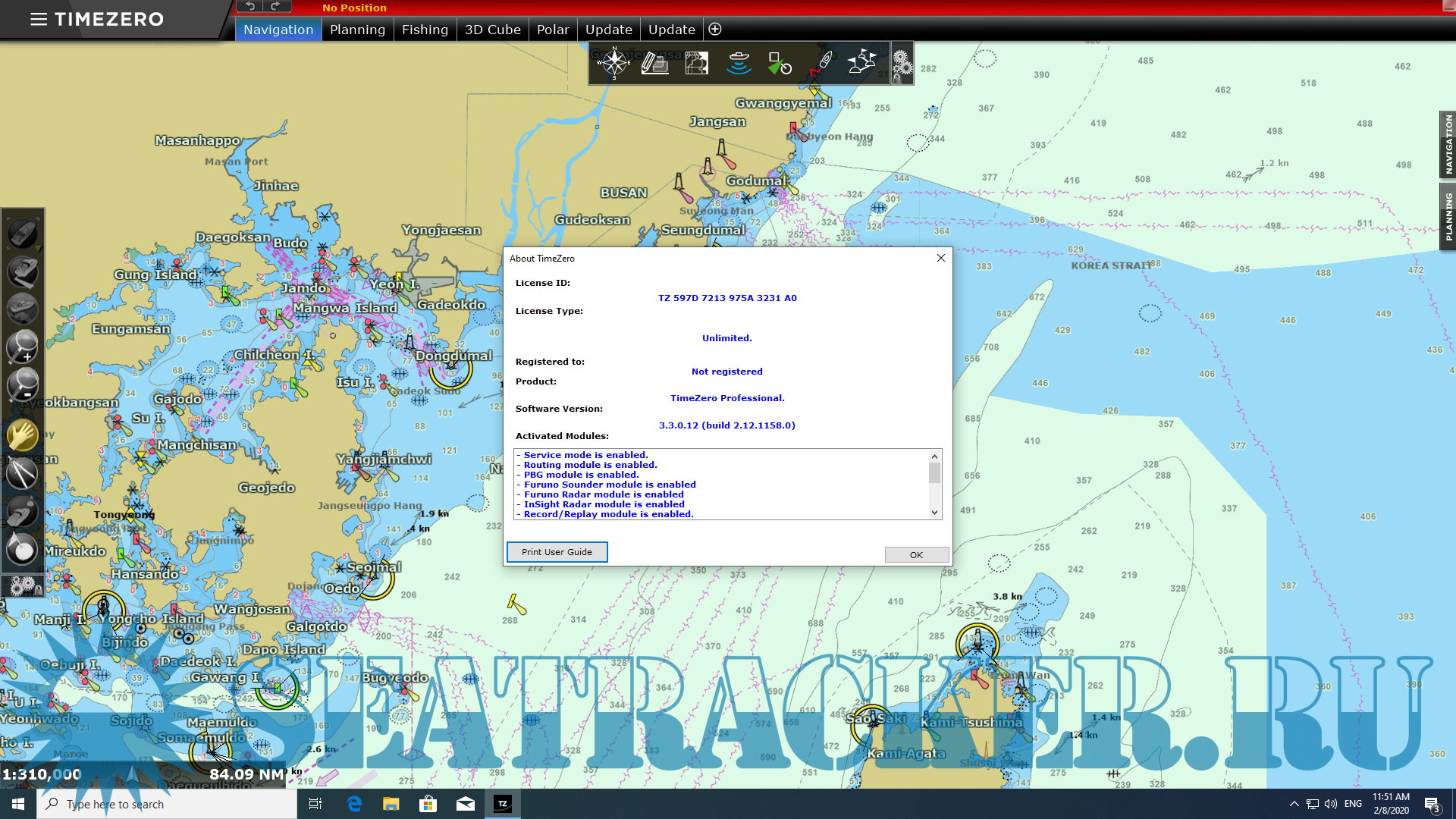Open the 3D Cube workspace tab
The height and width of the screenshot is (819, 1456).
pyautogui.click(x=492, y=30)
